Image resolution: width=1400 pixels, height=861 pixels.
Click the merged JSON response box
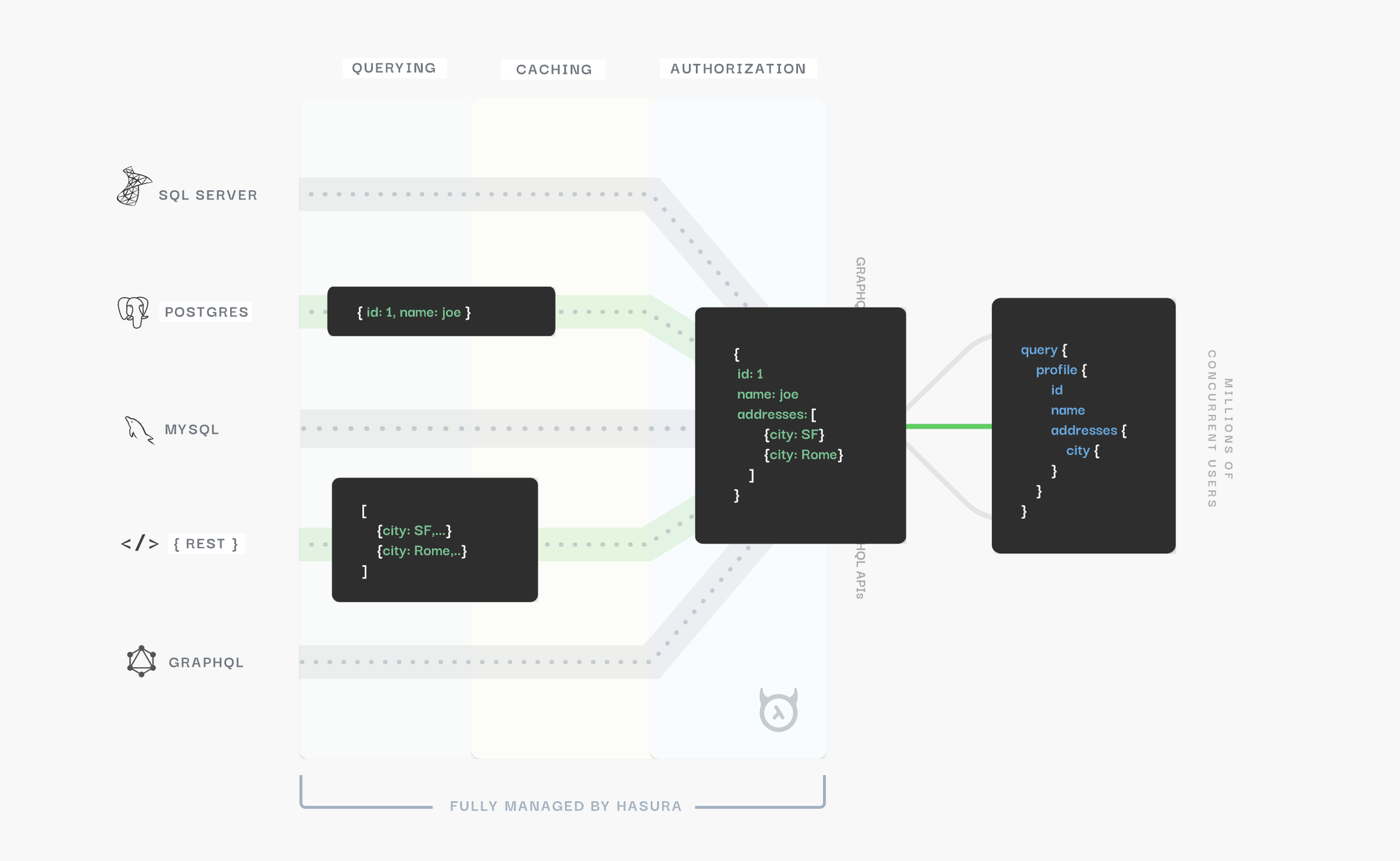click(x=800, y=425)
